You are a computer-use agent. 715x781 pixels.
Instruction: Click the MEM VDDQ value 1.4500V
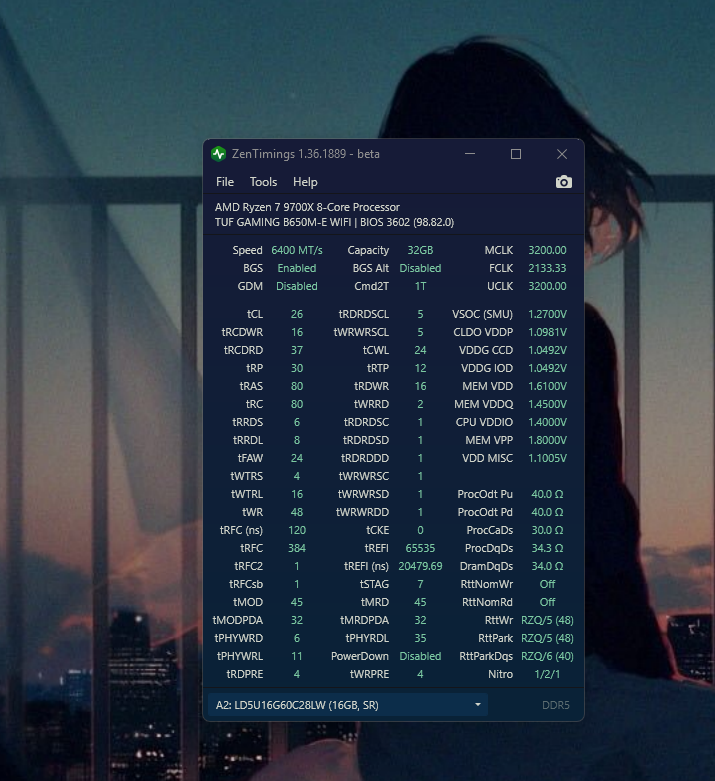tap(547, 403)
